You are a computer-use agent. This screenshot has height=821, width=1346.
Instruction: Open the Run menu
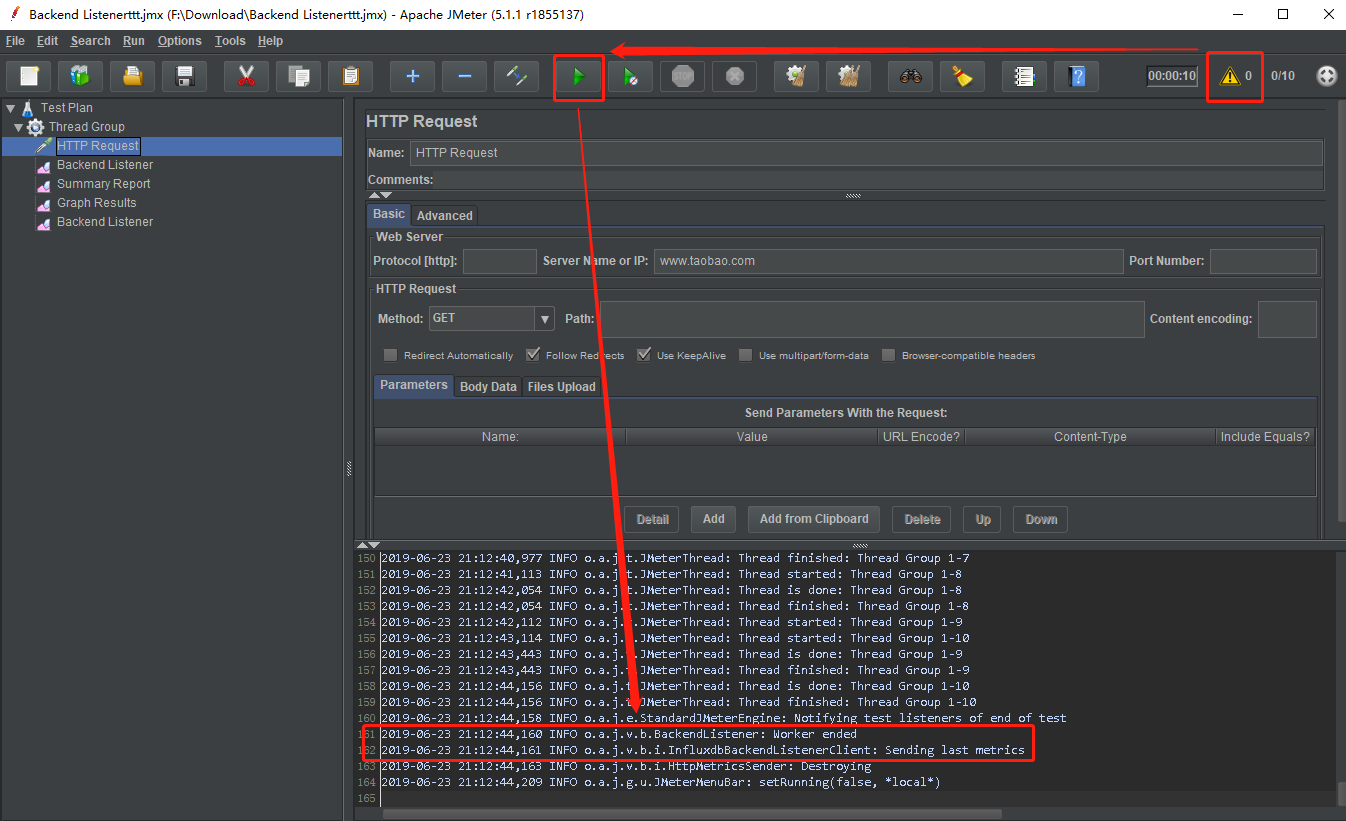pos(134,41)
